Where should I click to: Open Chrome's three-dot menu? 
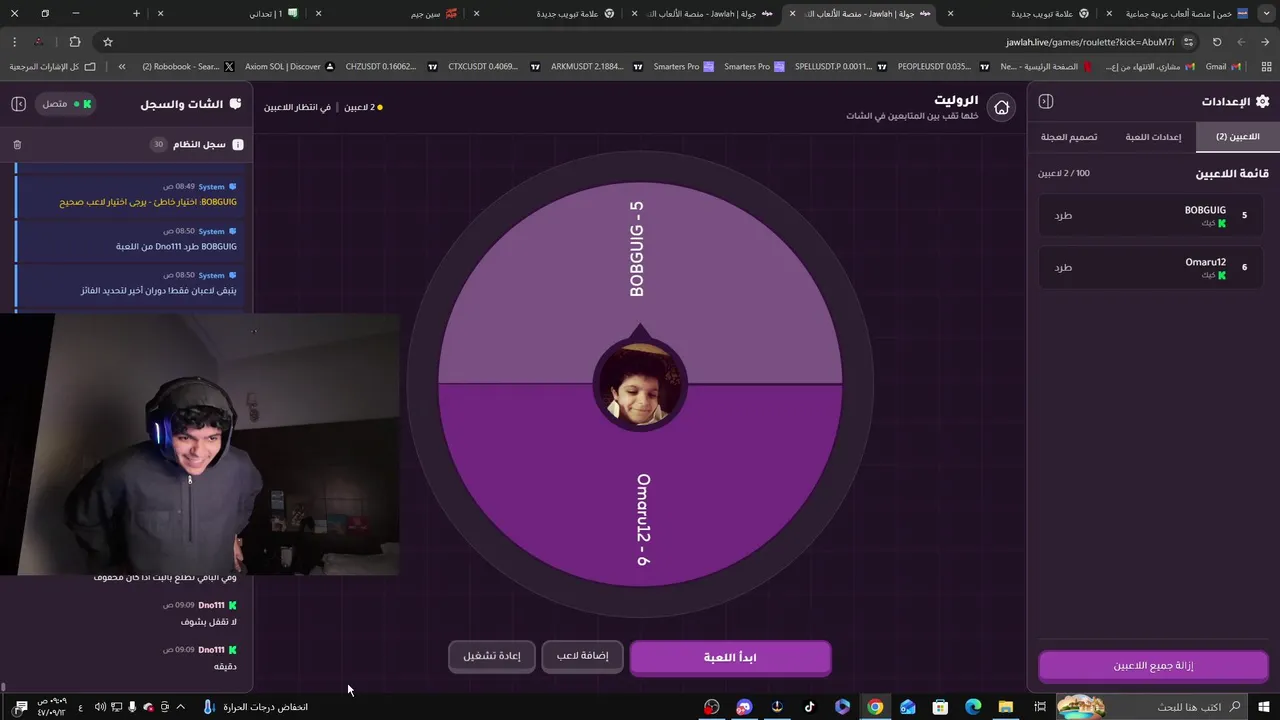point(14,42)
